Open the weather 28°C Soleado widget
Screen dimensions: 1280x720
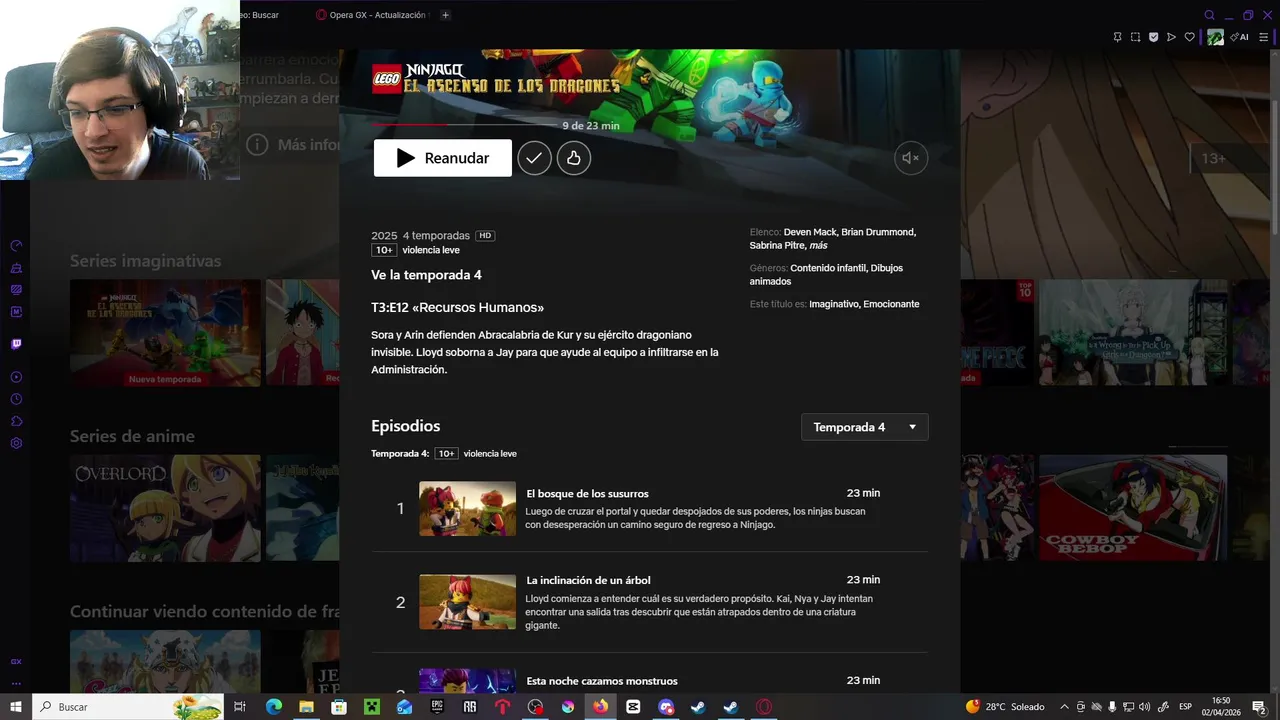[x=1005, y=707]
